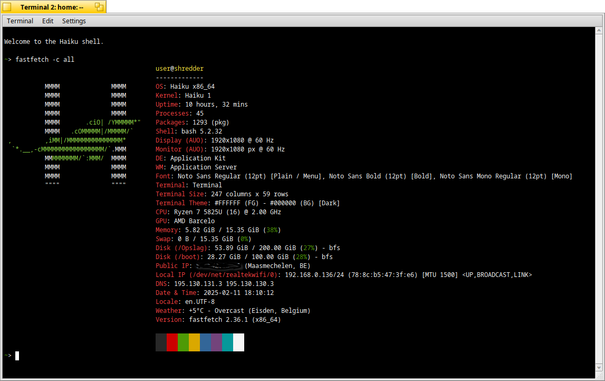The width and height of the screenshot is (605, 381).
Task: Click 'Terminal Size: 247 columns x 59 rows'
Action: [x=222, y=194]
